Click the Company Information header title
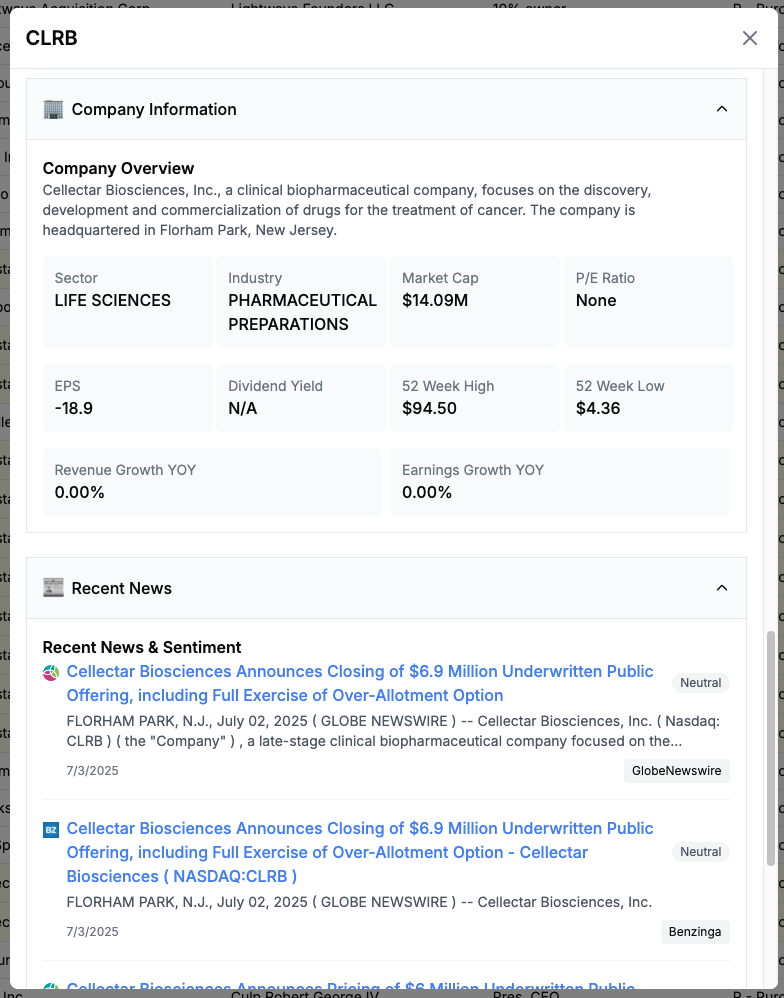The image size is (784, 998). 154,109
